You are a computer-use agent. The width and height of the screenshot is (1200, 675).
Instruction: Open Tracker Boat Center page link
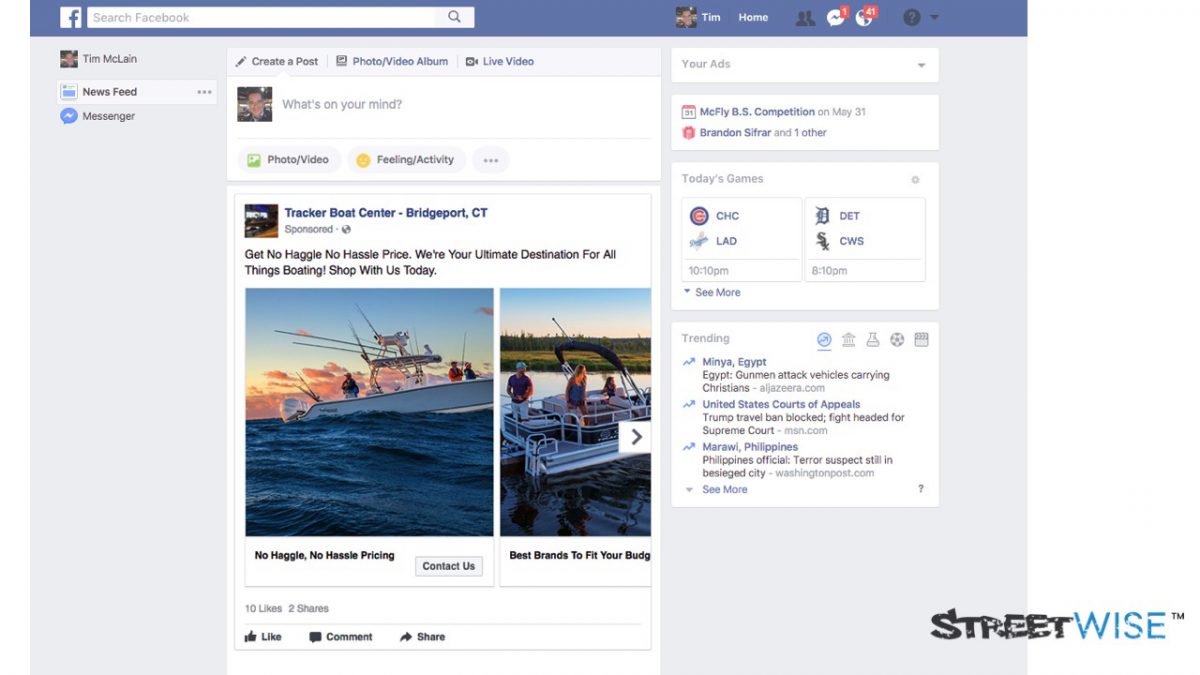pyautogui.click(x=386, y=213)
